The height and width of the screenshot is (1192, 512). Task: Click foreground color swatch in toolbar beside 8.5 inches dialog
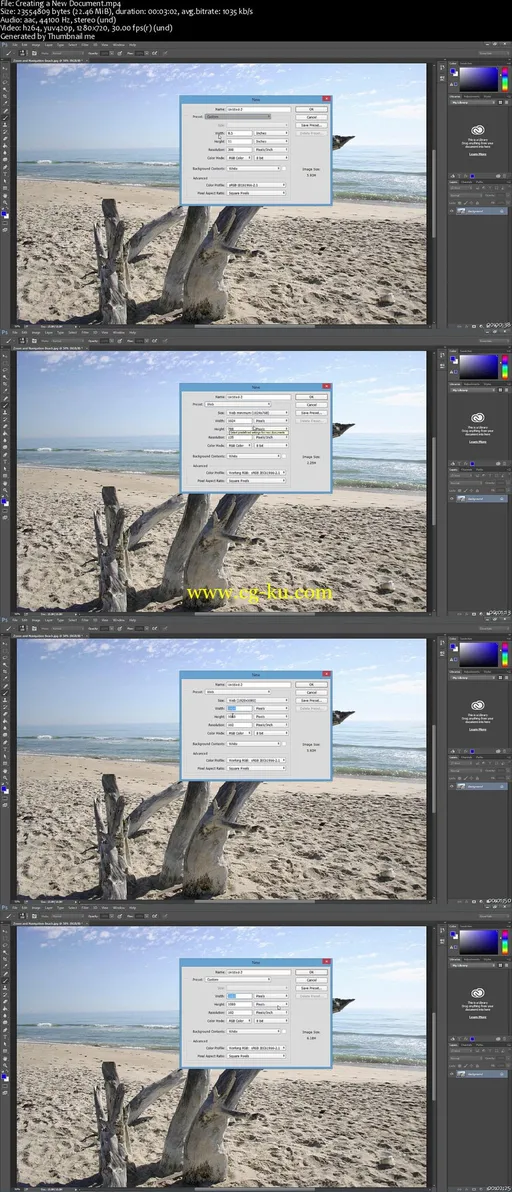point(4,213)
